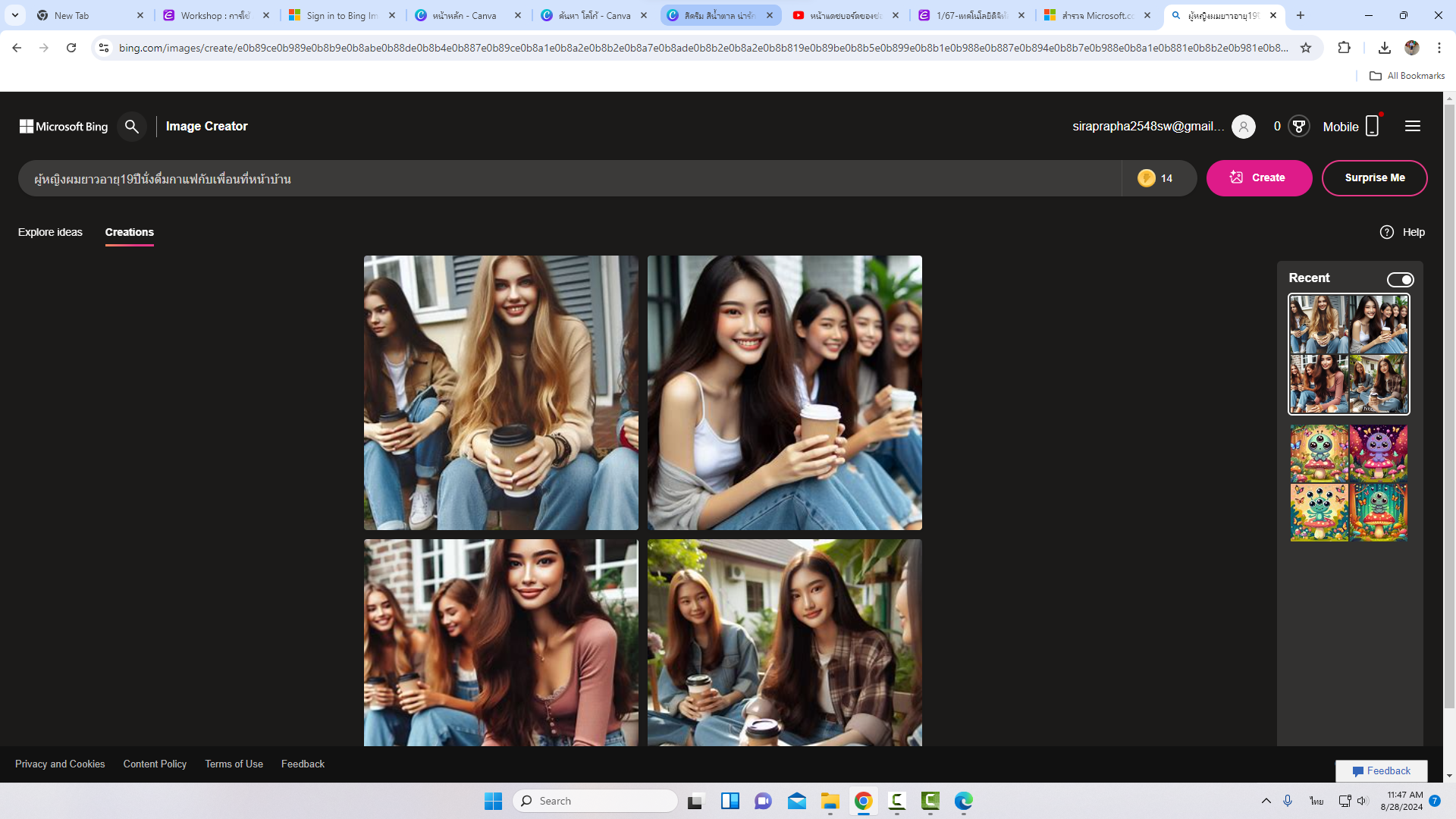This screenshot has height=819, width=1456.
Task: Click the Help question mark icon
Action: pos(1387,232)
